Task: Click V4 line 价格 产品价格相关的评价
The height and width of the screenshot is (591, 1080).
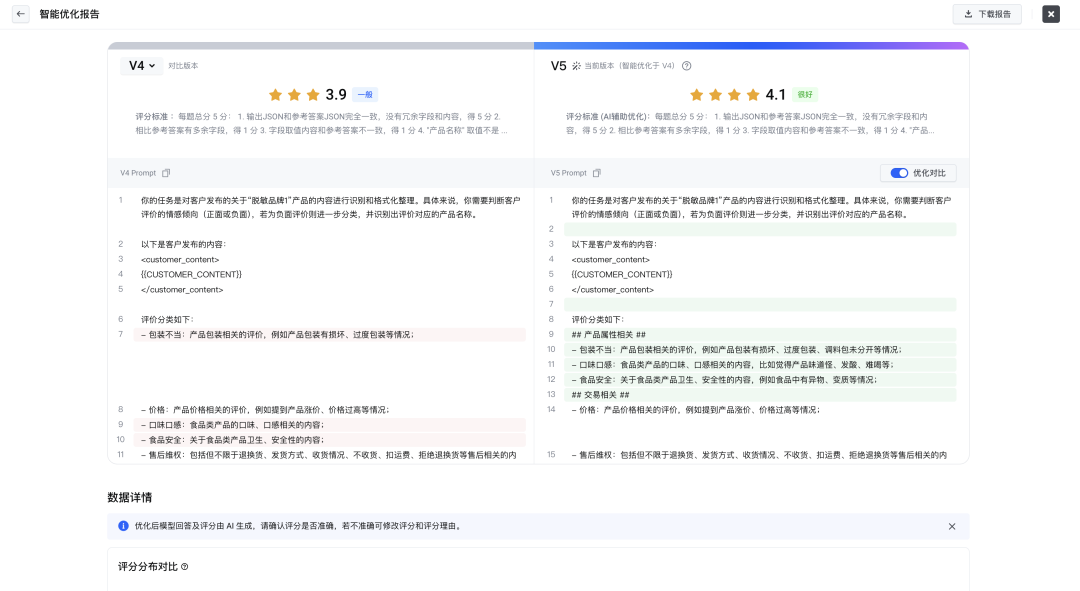Action: [x=265, y=410]
